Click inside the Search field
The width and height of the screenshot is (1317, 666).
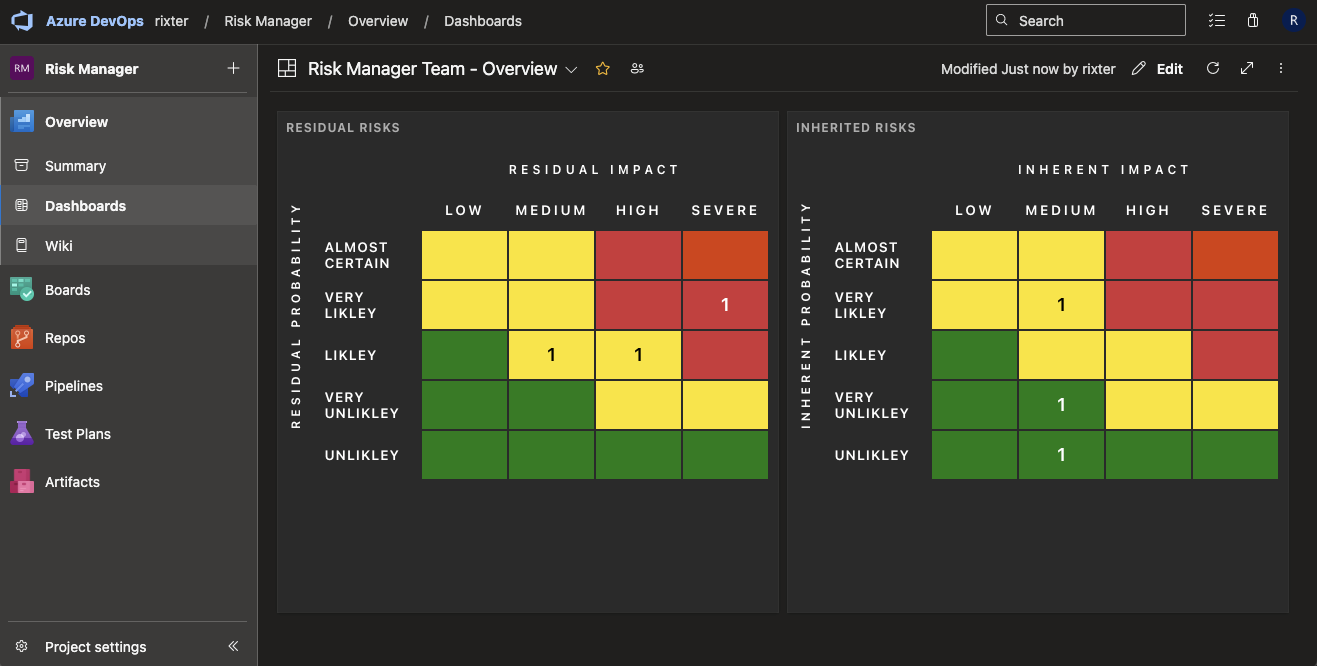pos(1085,20)
